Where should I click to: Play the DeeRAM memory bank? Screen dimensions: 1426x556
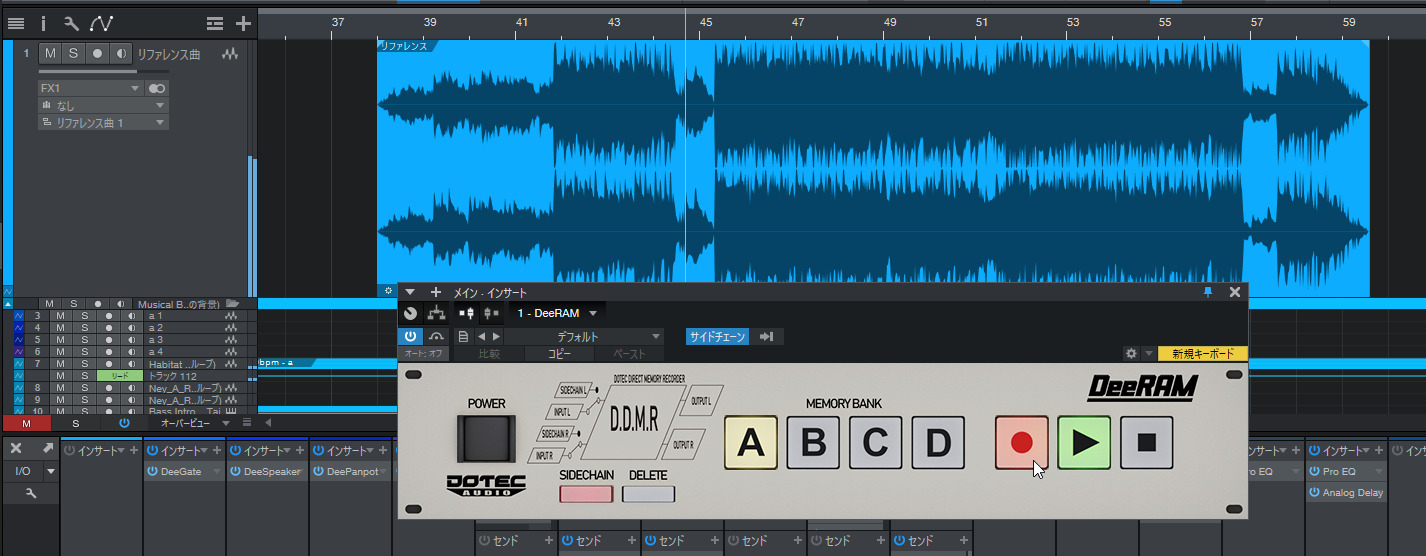coord(1084,443)
